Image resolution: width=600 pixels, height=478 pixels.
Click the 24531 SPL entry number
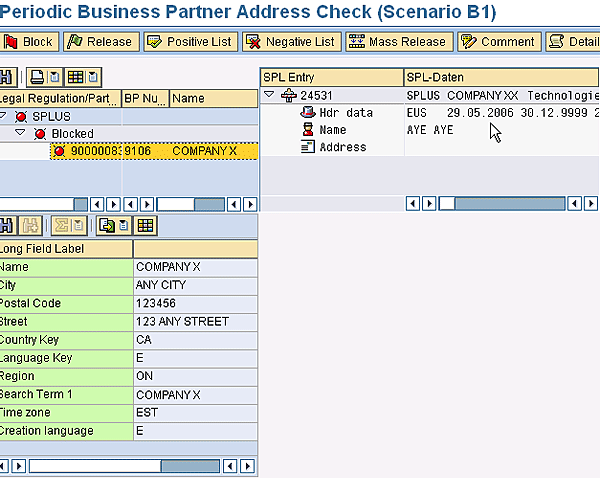(x=316, y=95)
